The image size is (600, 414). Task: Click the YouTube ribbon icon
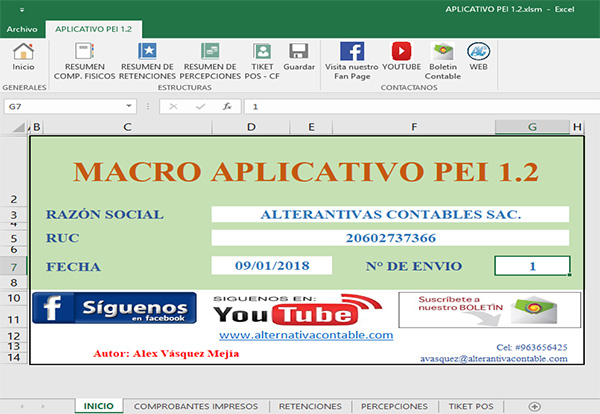401,52
